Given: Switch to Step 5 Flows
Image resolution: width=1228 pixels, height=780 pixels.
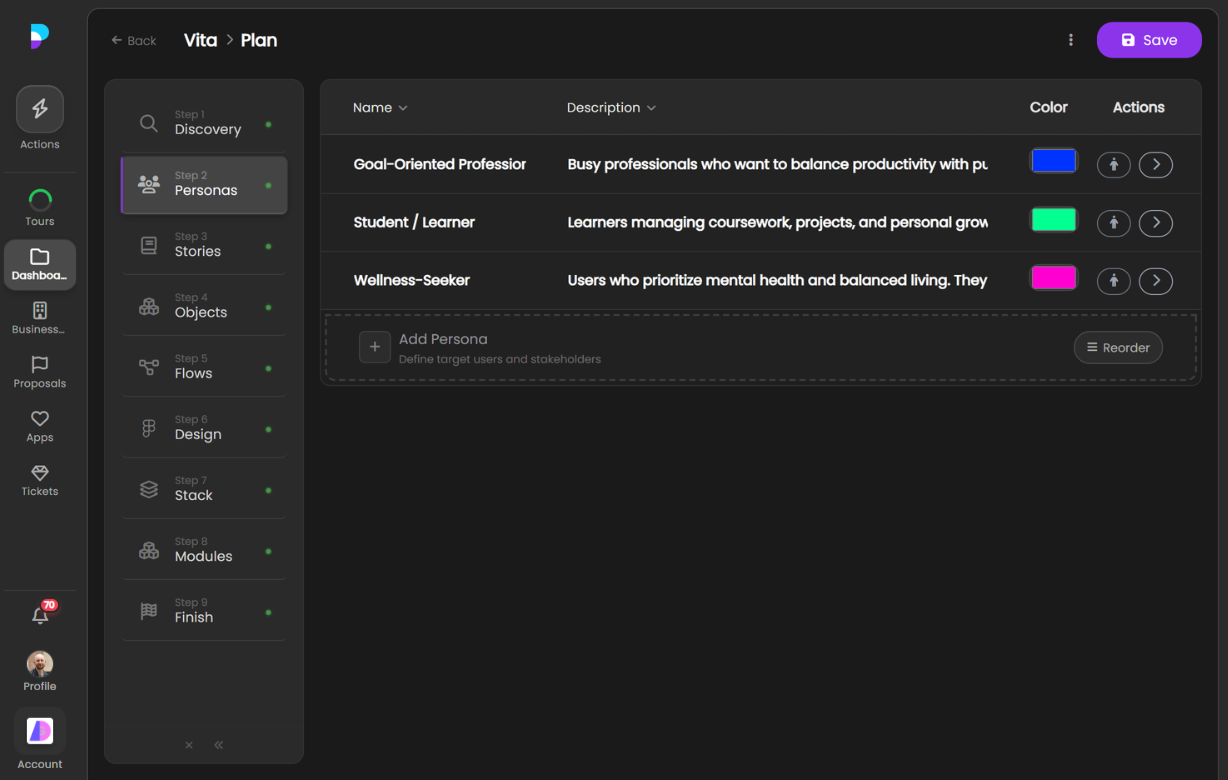Looking at the screenshot, I should pyautogui.click(x=204, y=367).
